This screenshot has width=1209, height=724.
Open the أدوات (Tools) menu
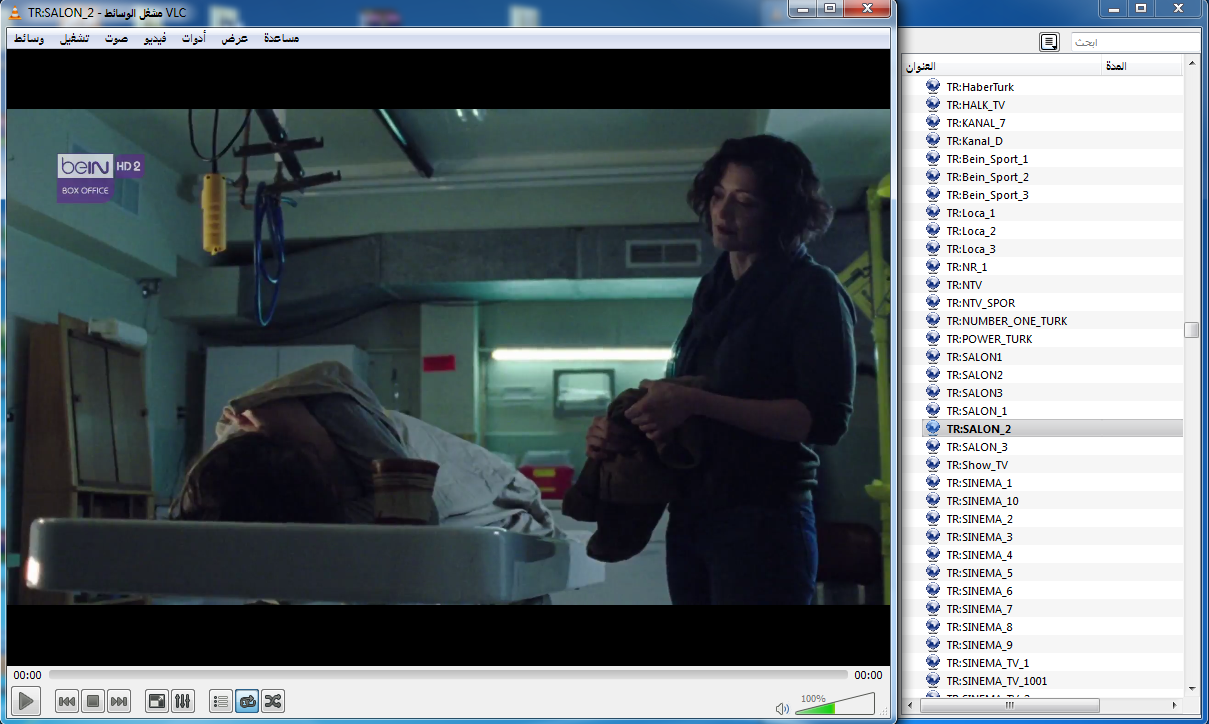[194, 38]
